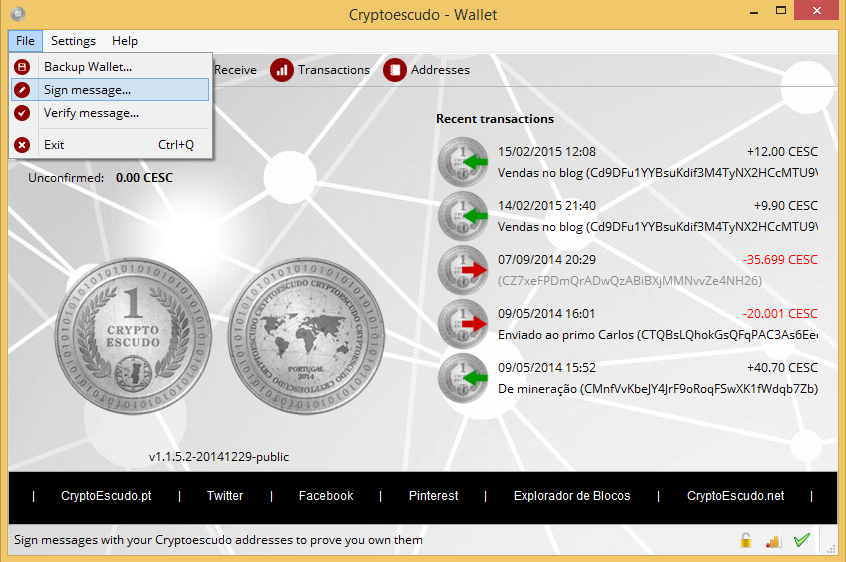Click the Addresses book icon
846x562 pixels.
(x=394, y=70)
